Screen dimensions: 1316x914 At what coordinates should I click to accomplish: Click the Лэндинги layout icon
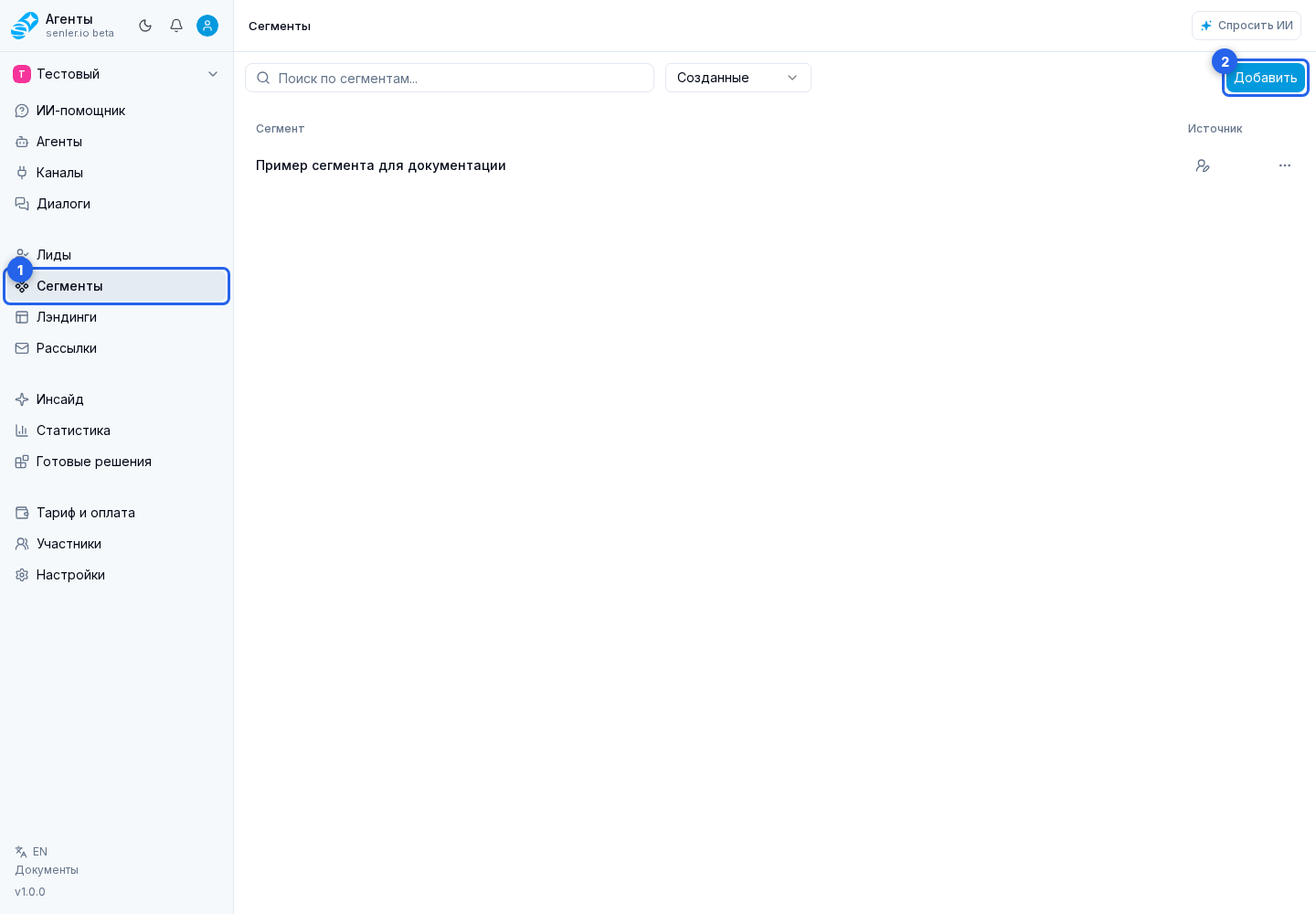(22, 317)
